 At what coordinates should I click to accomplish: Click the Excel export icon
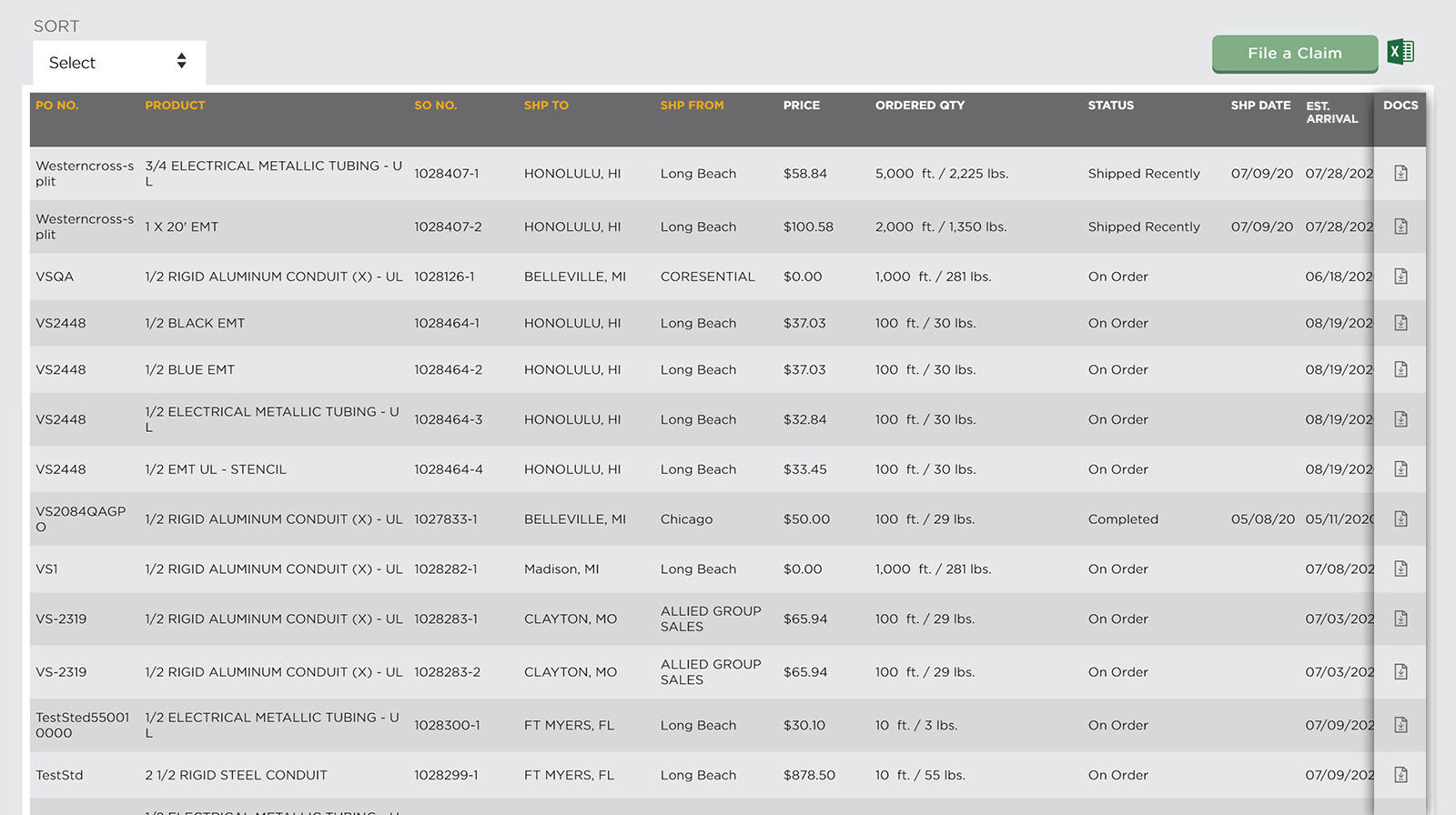1400,52
